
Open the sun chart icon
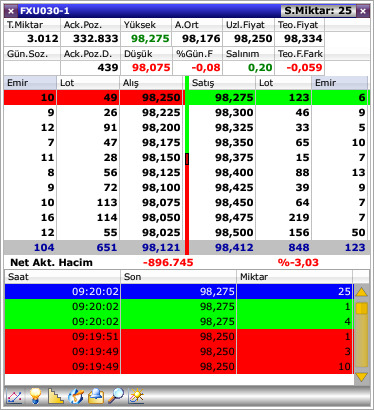click(x=136, y=396)
